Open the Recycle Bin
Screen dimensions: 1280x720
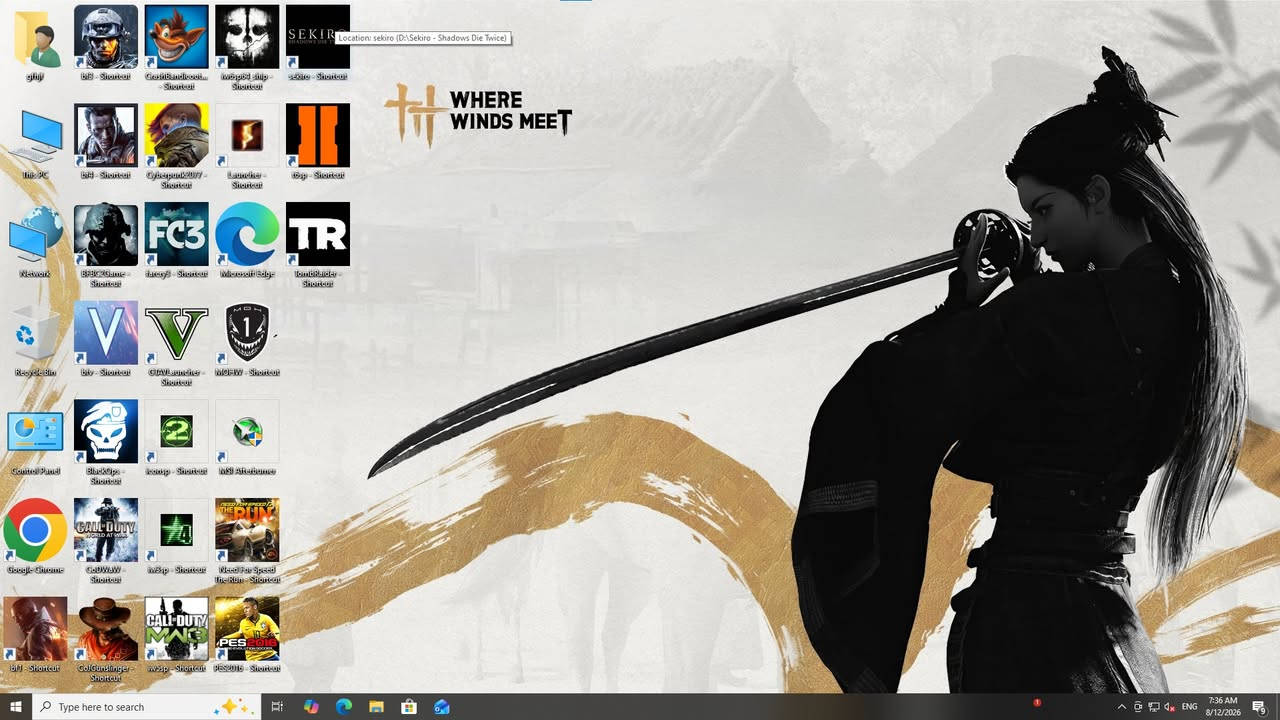pos(35,334)
